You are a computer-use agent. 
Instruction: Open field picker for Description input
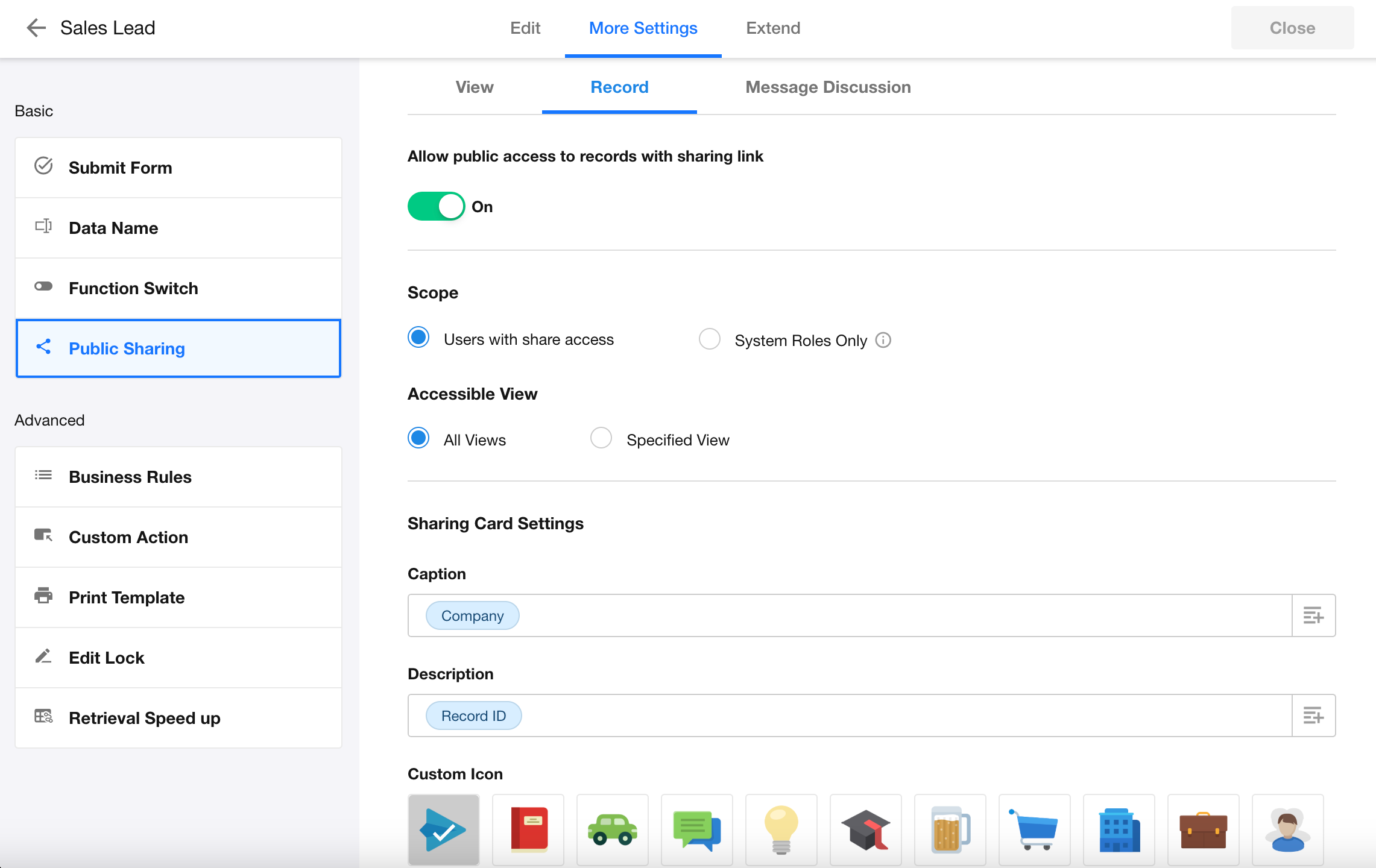click(x=1313, y=715)
